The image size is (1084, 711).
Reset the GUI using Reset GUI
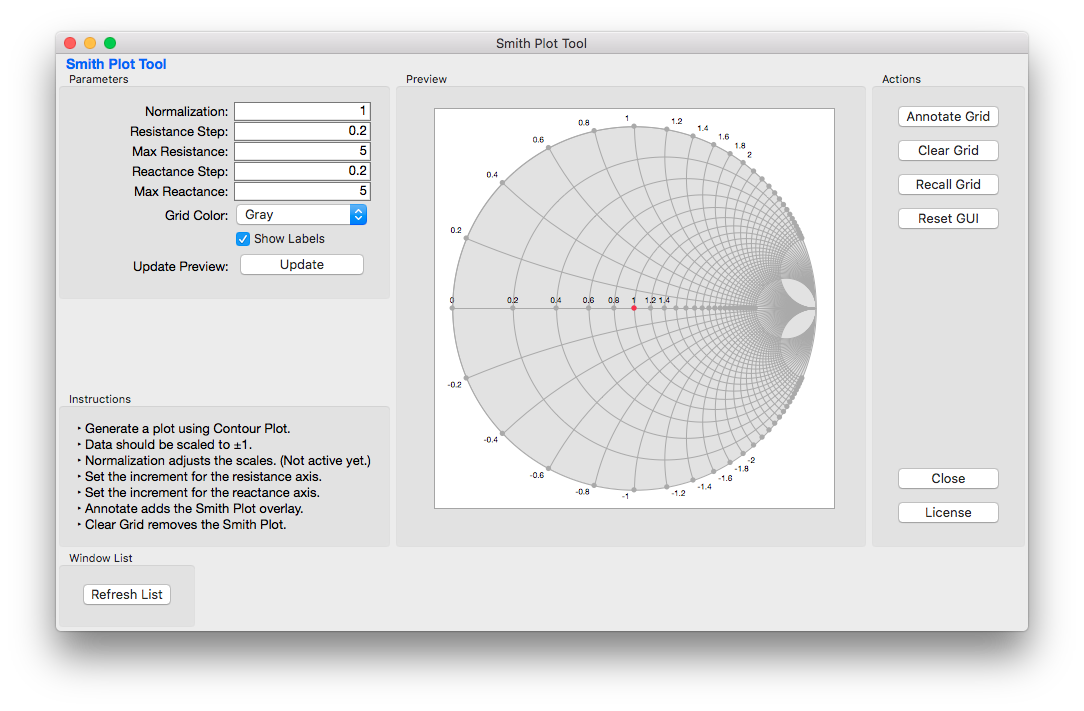click(947, 218)
